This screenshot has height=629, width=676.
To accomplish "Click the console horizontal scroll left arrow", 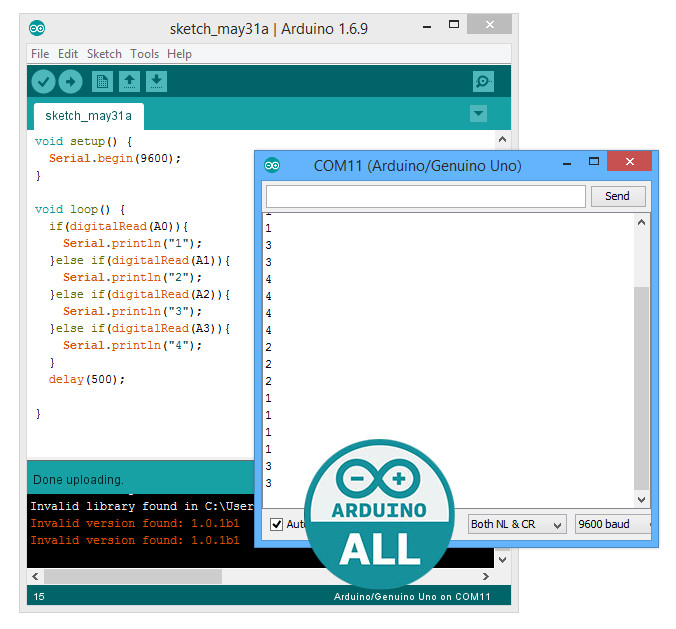I will 35,576.
